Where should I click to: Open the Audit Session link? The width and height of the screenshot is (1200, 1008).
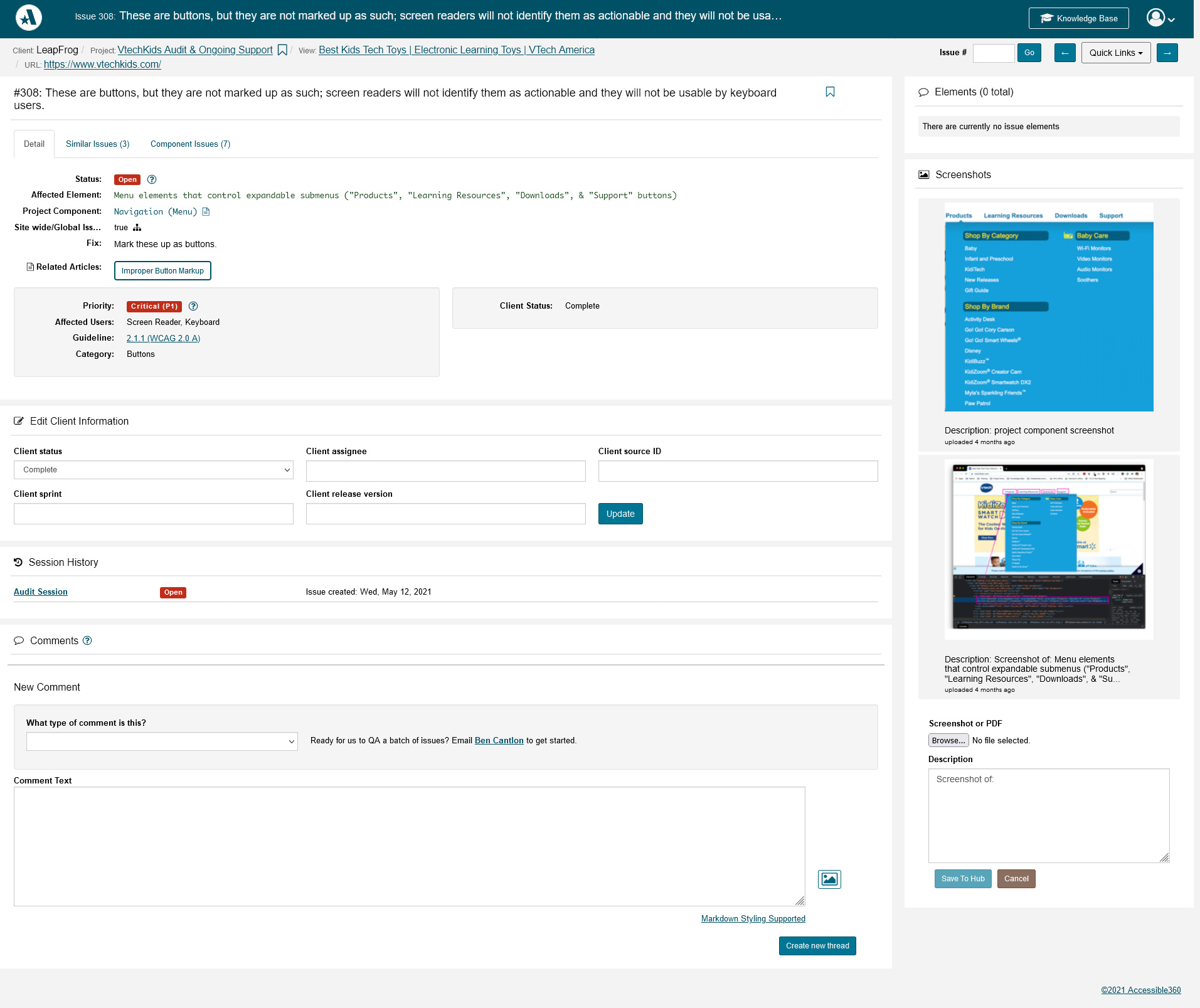point(41,592)
